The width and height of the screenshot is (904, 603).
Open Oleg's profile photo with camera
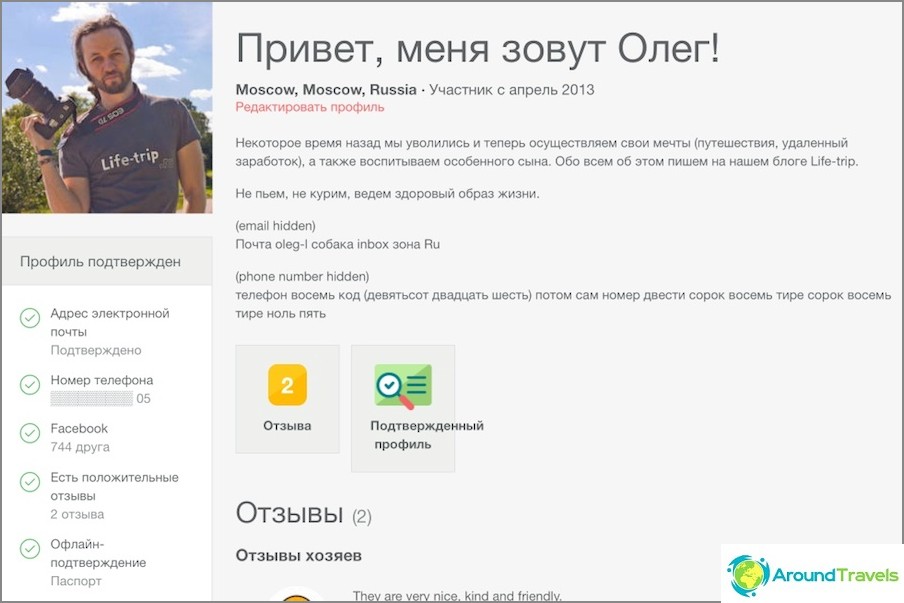point(107,108)
